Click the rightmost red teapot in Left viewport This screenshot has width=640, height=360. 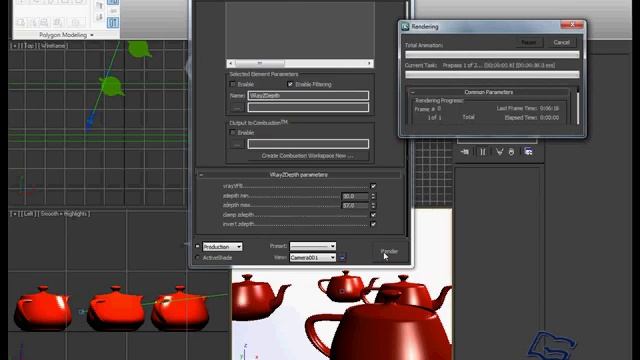(180, 308)
